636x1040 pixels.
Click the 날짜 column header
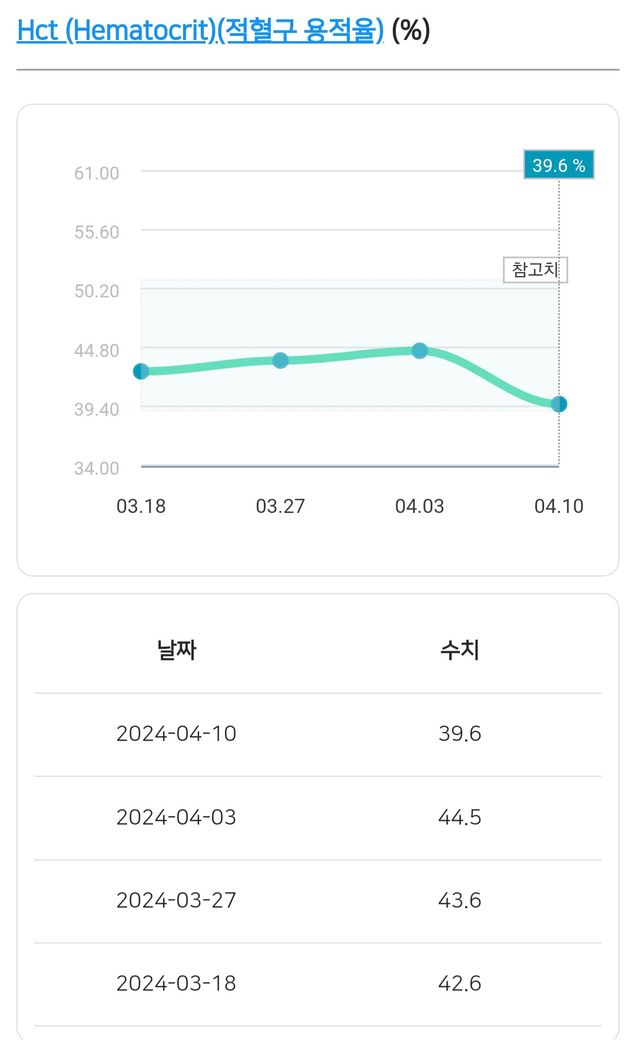[176, 651]
